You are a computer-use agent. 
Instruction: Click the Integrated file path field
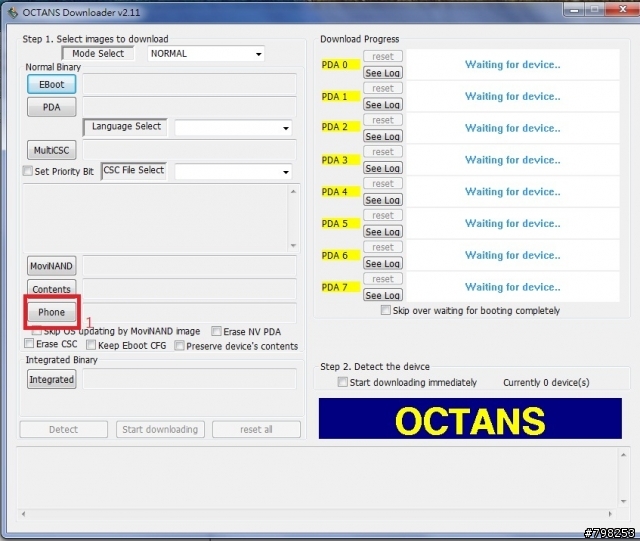pyautogui.click(x=189, y=379)
